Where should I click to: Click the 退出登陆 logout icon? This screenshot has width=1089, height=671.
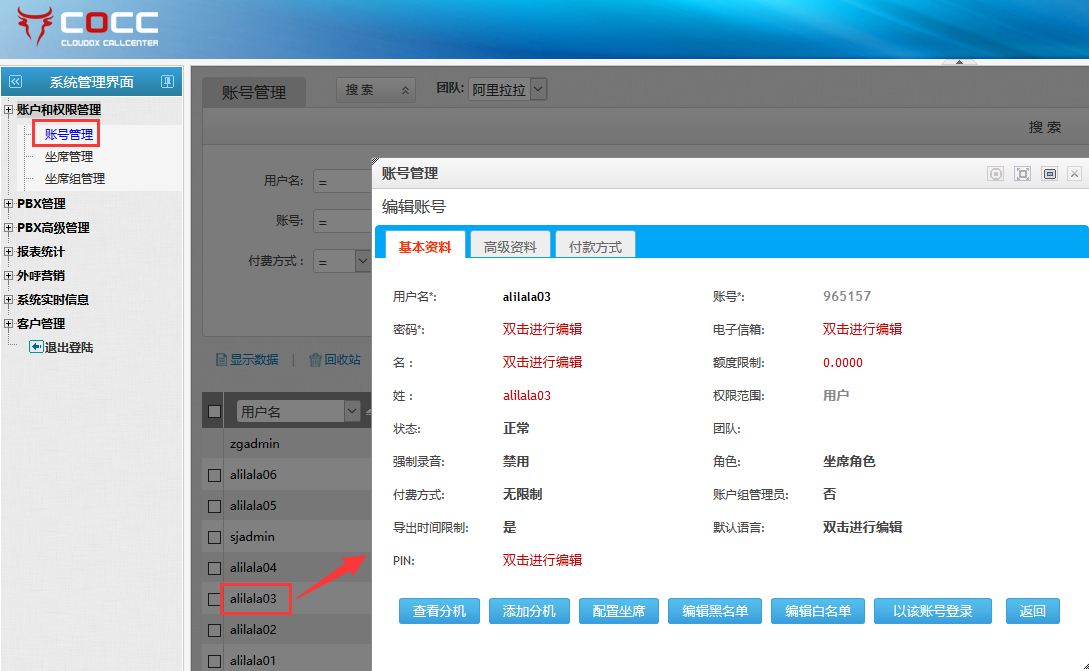pyautogui.click(x=36, y=347)
